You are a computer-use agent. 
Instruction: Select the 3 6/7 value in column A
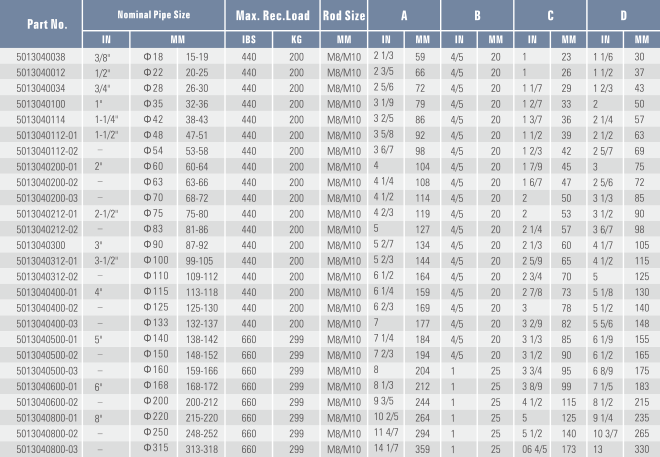(x=383, y=149)
